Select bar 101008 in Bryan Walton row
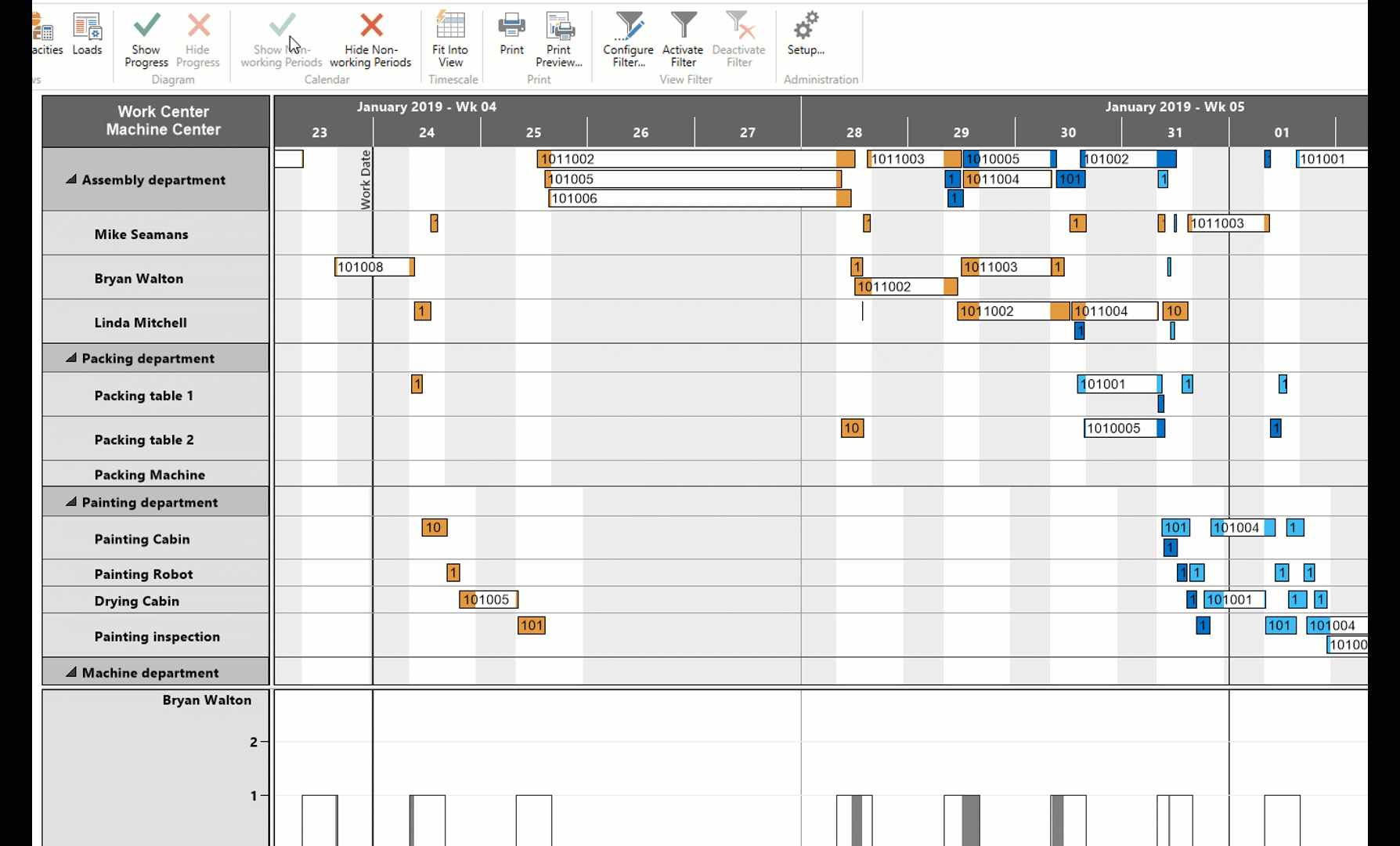Image resolution: width=1400 pixels, height=846 pixels. coord(373,266)
